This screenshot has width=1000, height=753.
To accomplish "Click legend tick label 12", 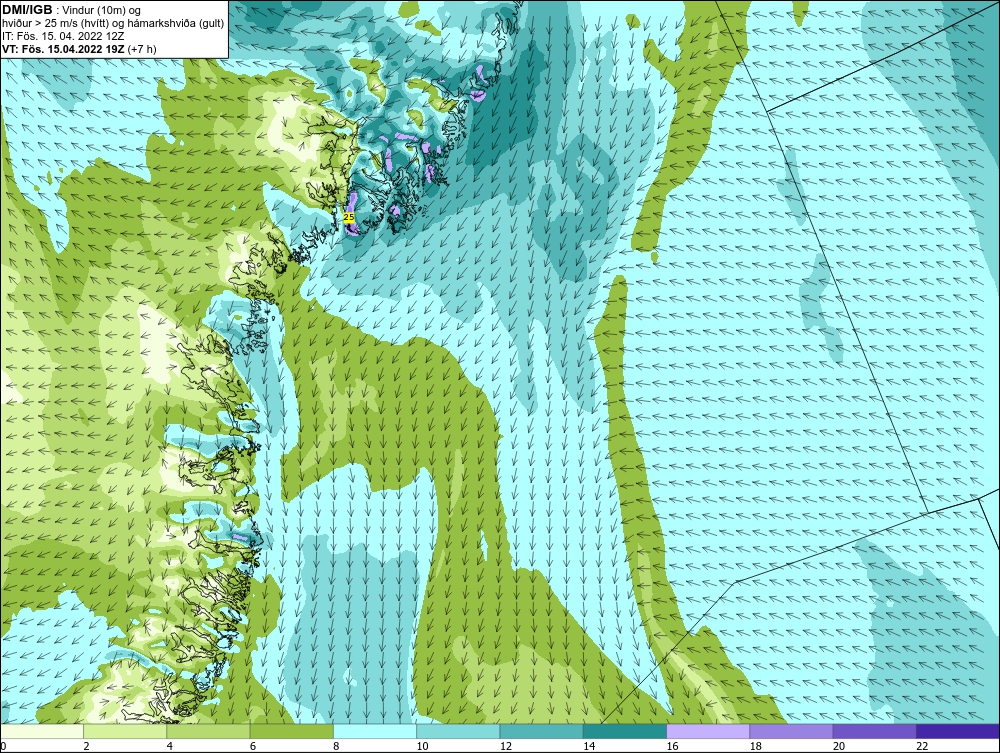I will coord(505,747).
